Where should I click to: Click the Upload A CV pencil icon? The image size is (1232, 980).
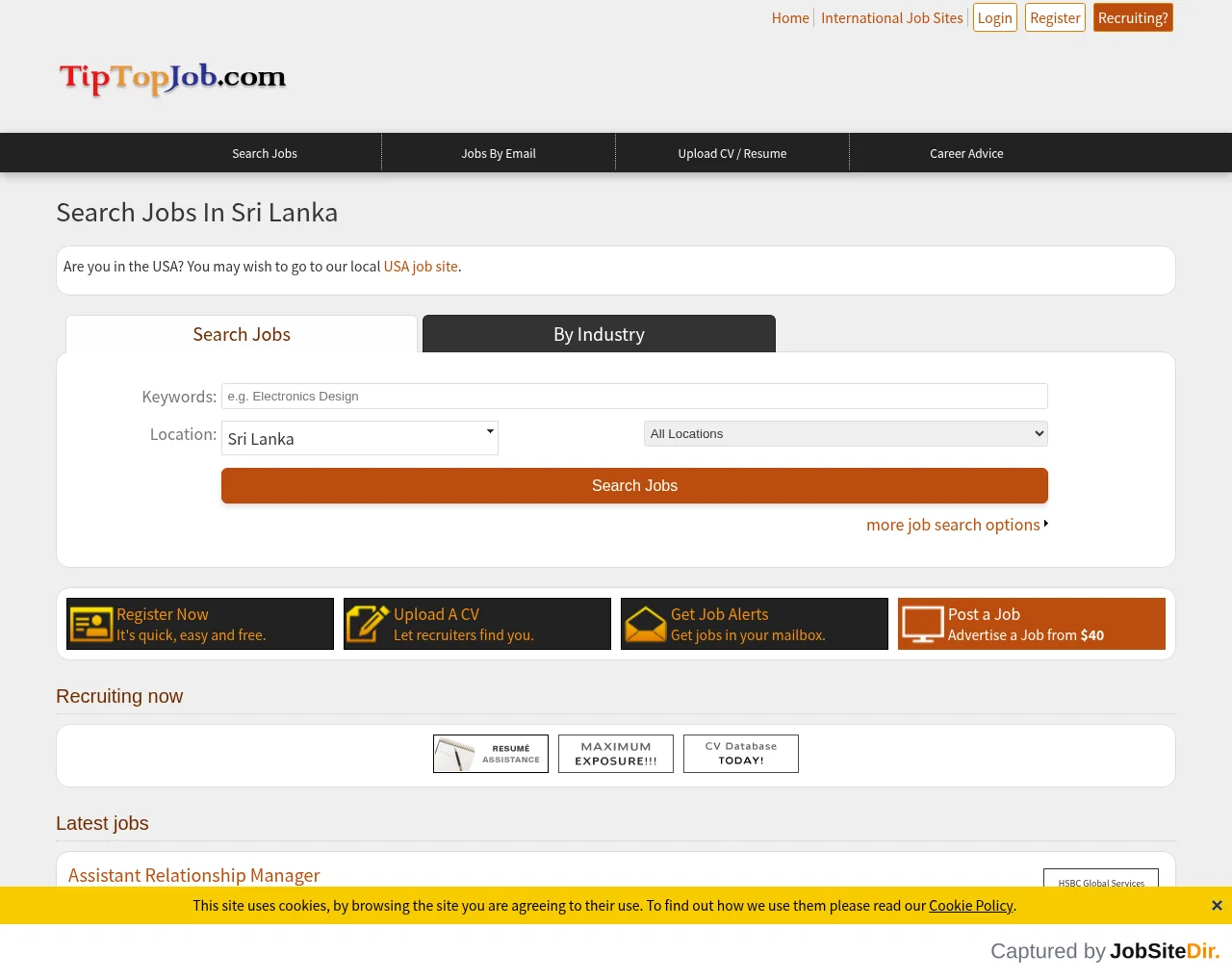[x=368, y=624]
